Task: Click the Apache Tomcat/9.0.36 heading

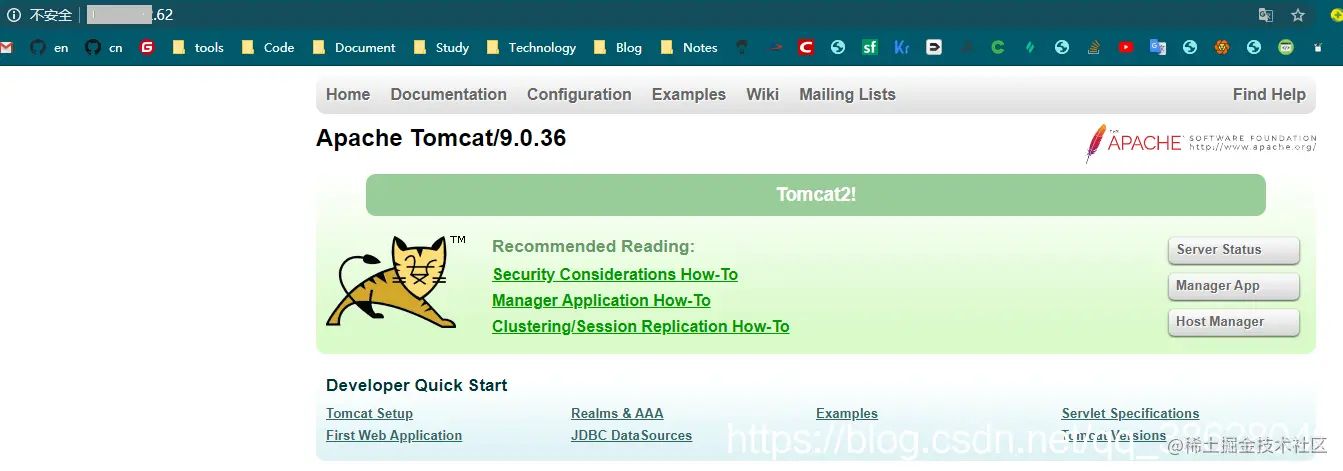Action: [x=441, y=138]
